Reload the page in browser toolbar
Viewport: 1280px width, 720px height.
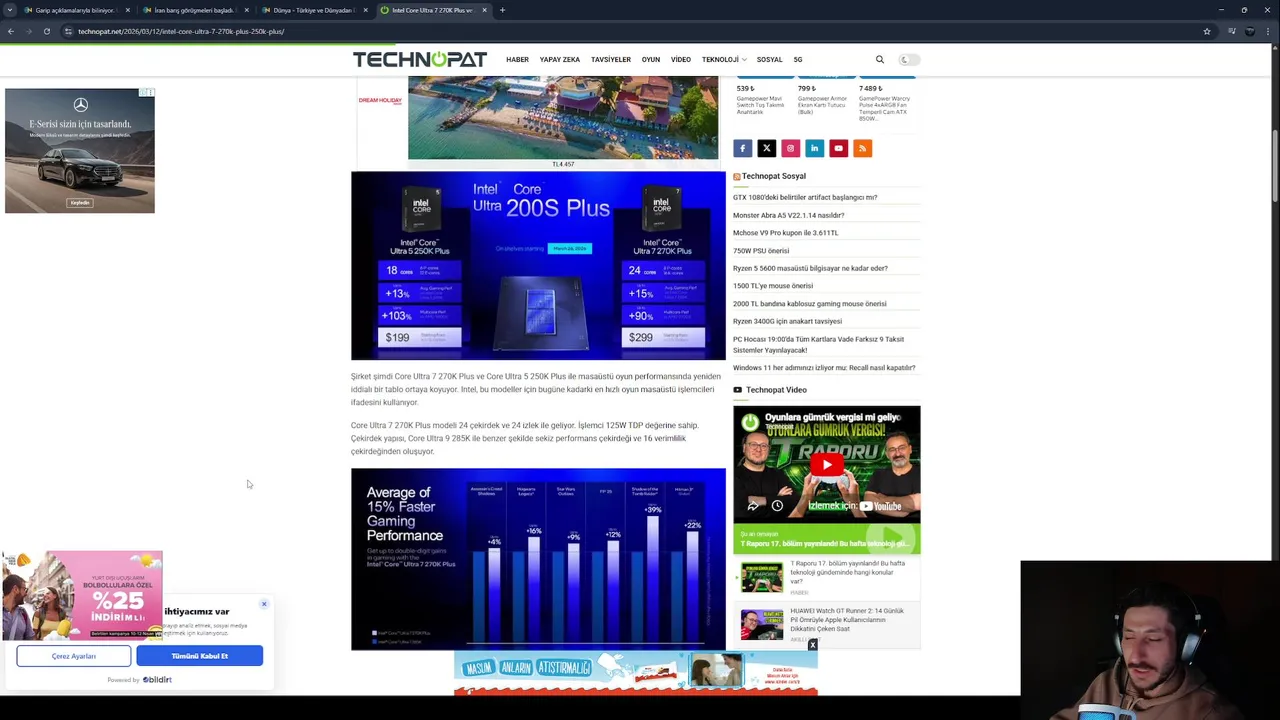[x=46, y=31]
